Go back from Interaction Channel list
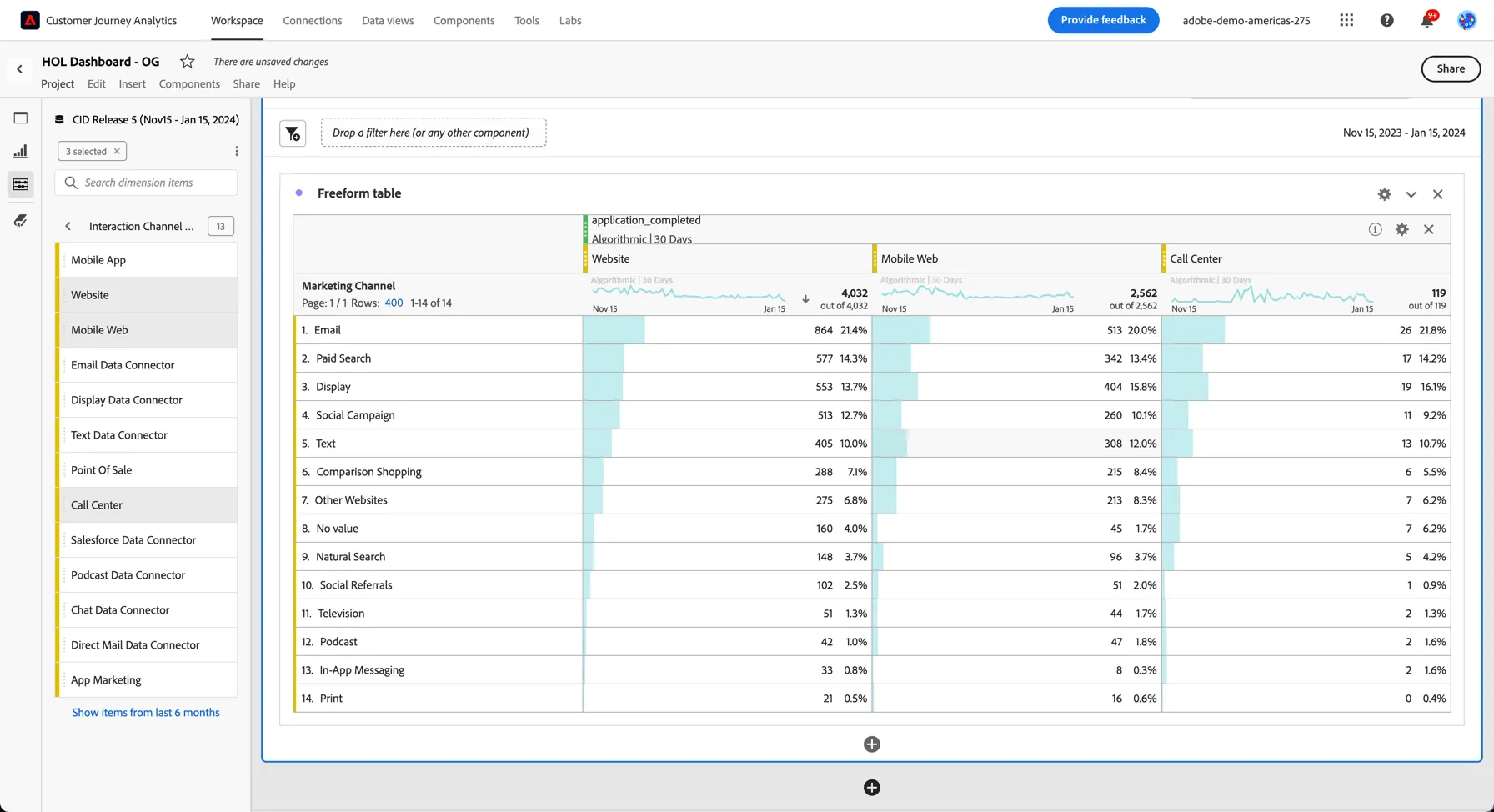Viewport: 1494px width, 812px height. 68,226
